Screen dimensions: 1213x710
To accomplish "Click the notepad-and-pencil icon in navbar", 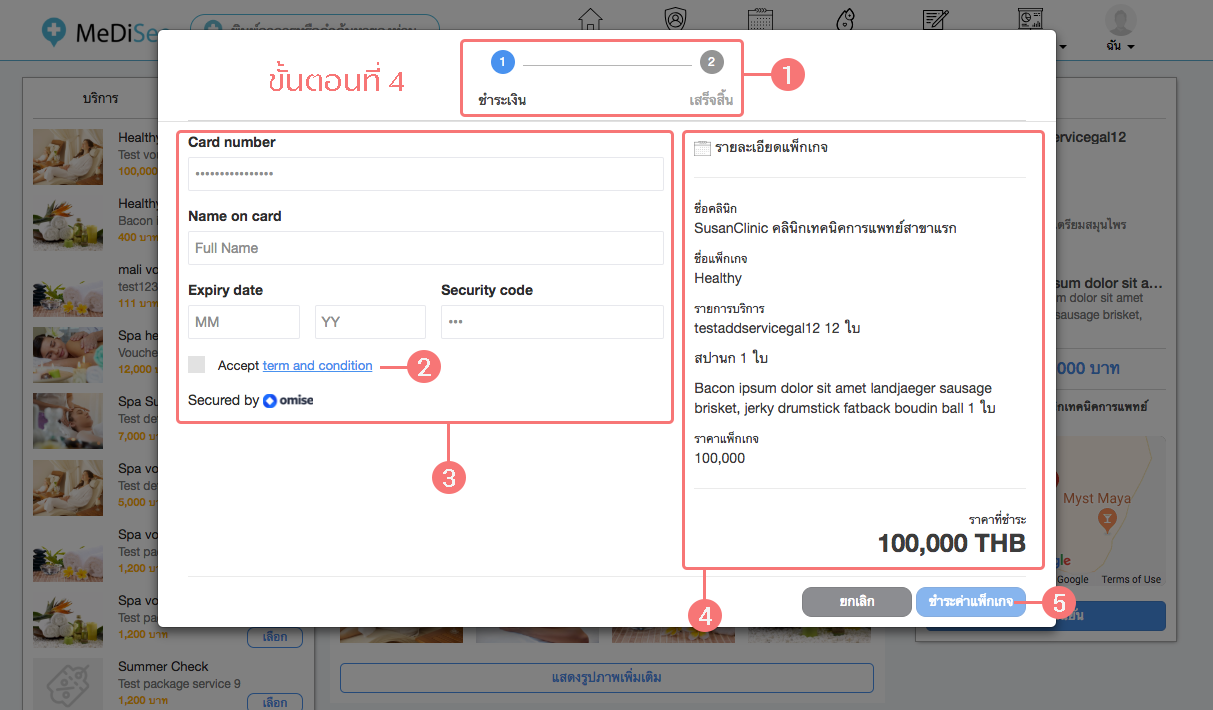I will (935, 18).
